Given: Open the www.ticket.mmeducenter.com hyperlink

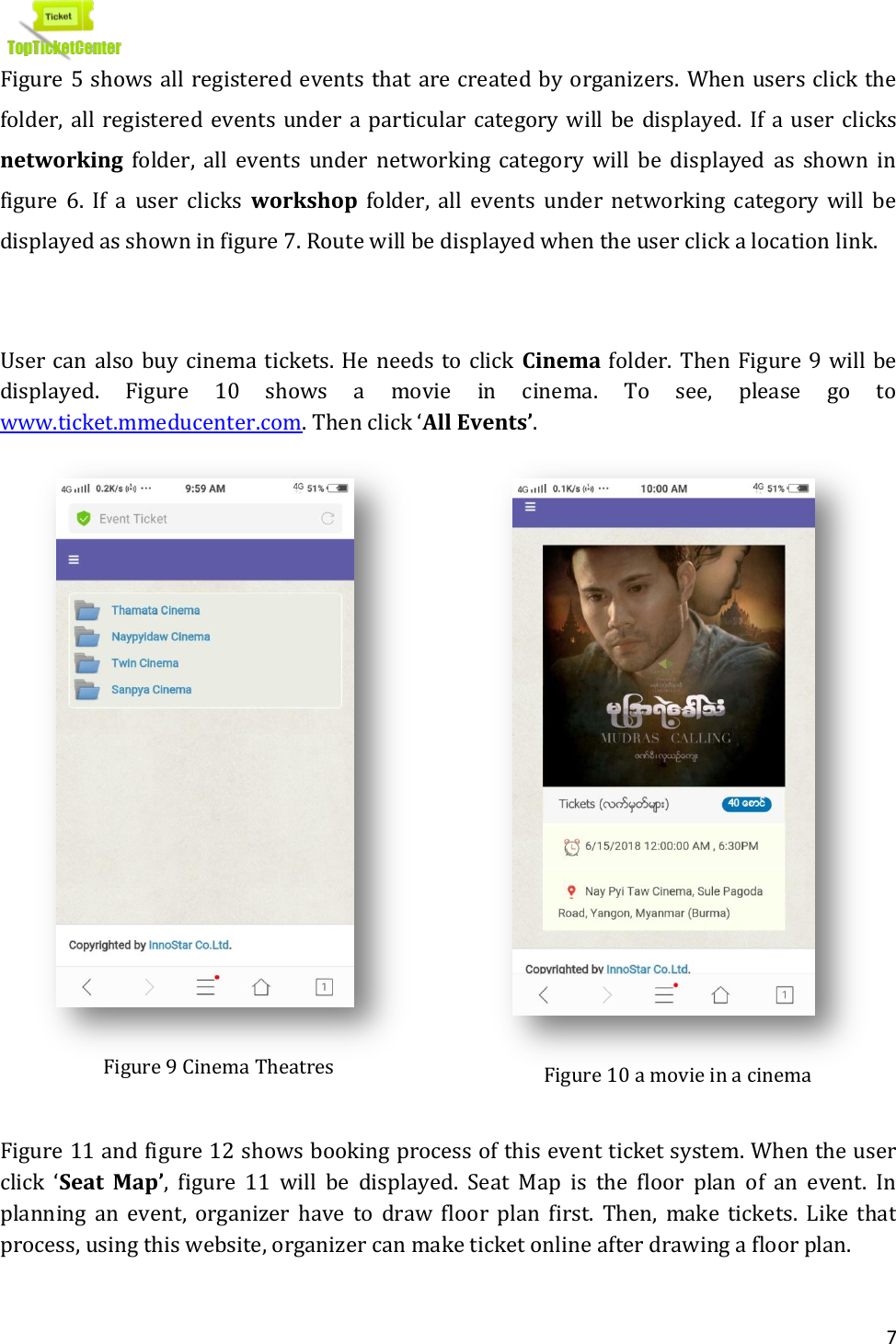Looking at the screenshot, I should (x=151, y=422).
